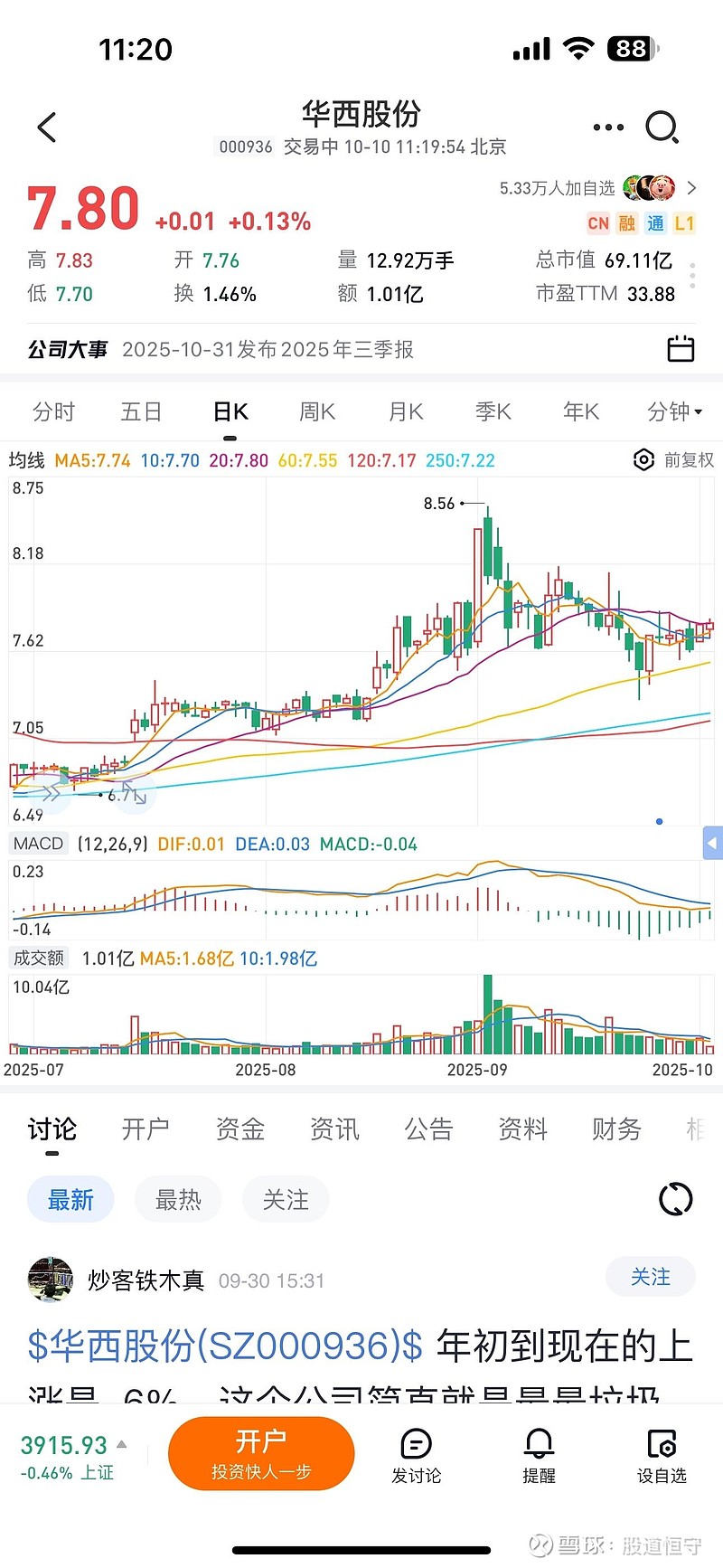Image resolution: width=723 pixels, height=1568 pixels.
Task: Expand the 5.33万人加自选 chevron
Action: (691, 188)
